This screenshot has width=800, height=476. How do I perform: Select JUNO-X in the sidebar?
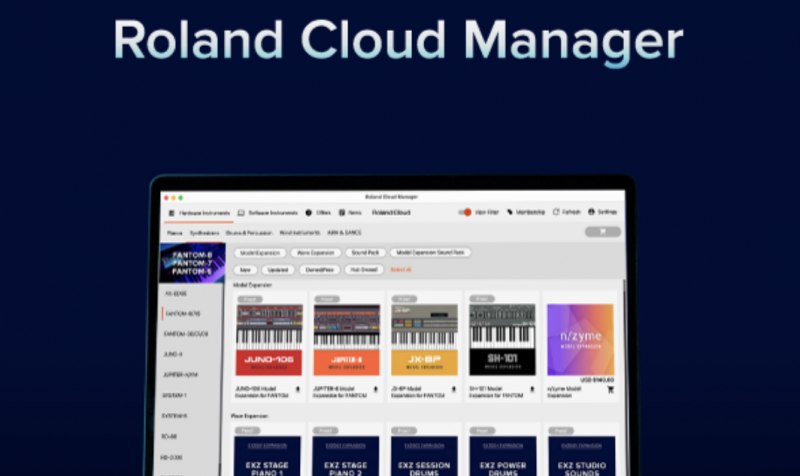click(172, 354)
